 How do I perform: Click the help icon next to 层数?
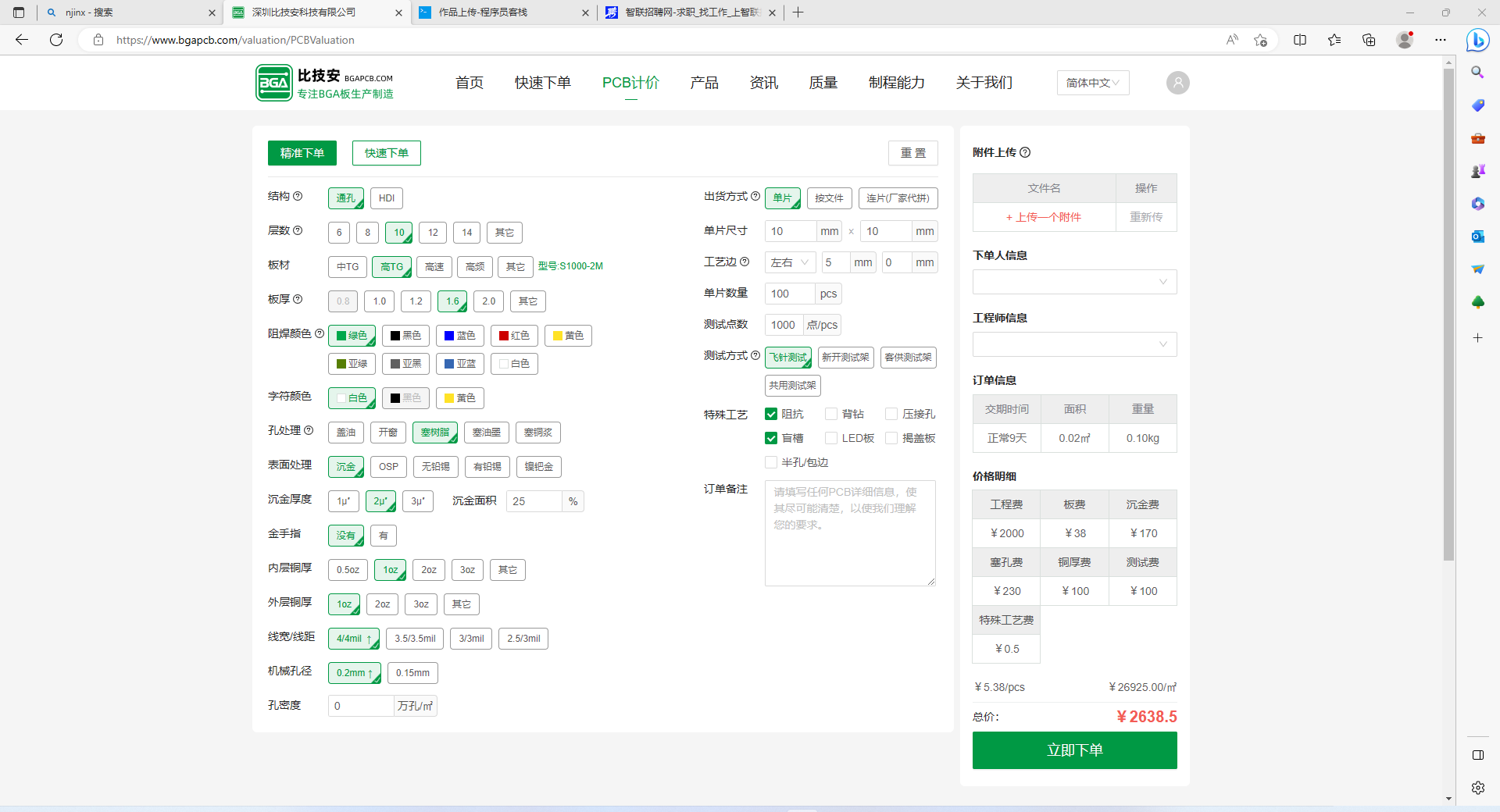(298, 231)
